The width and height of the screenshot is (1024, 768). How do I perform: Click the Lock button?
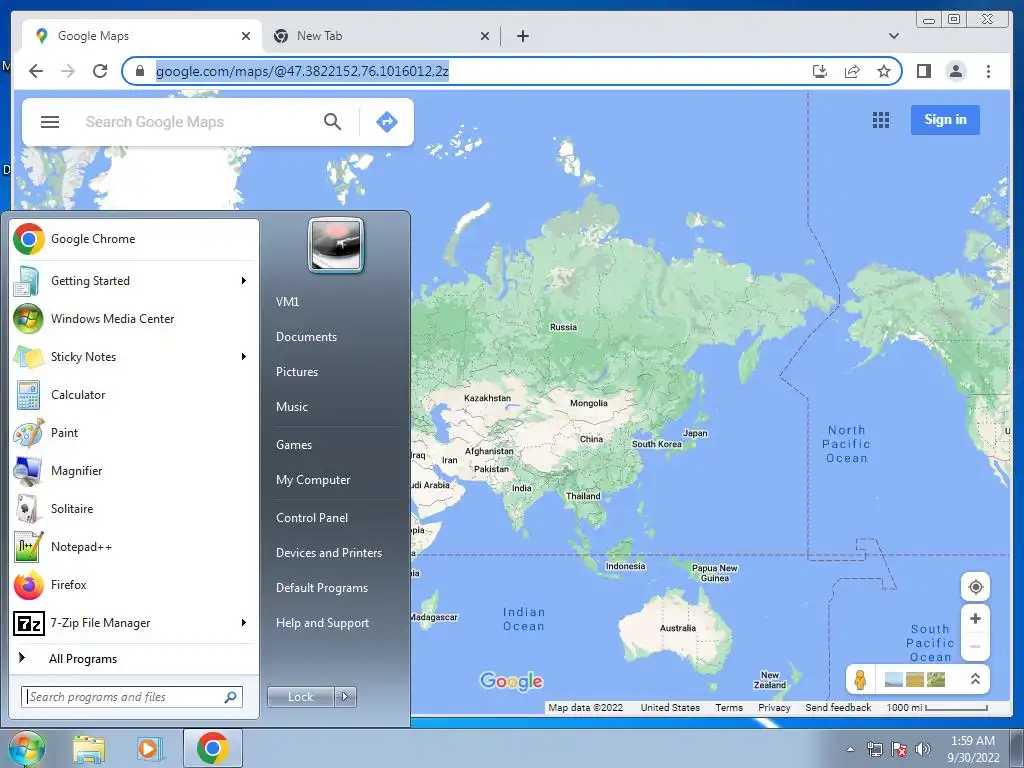[x=300, y=697]
